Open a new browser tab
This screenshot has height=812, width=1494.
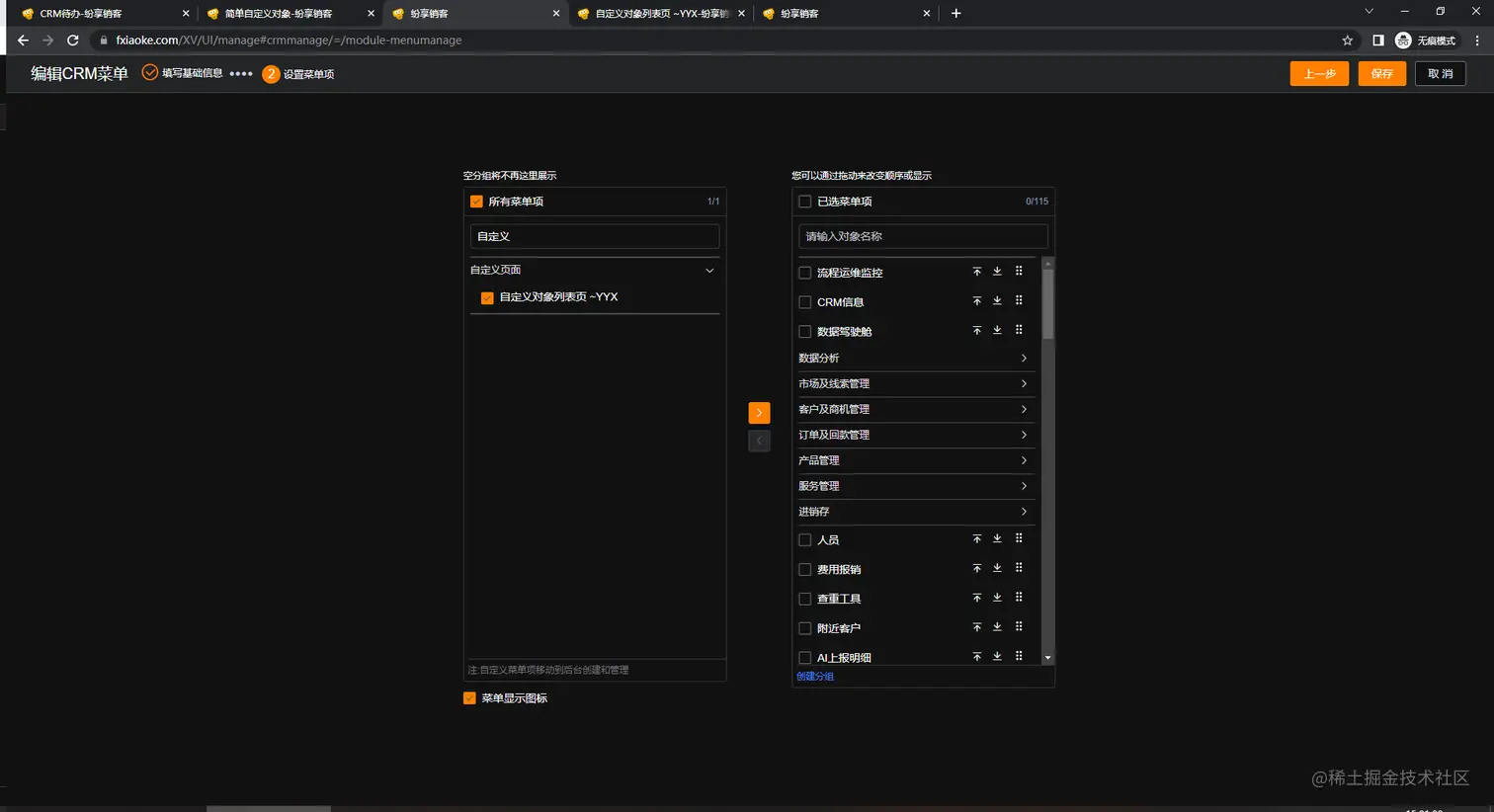pyautogui.click(x=955, y=14)
